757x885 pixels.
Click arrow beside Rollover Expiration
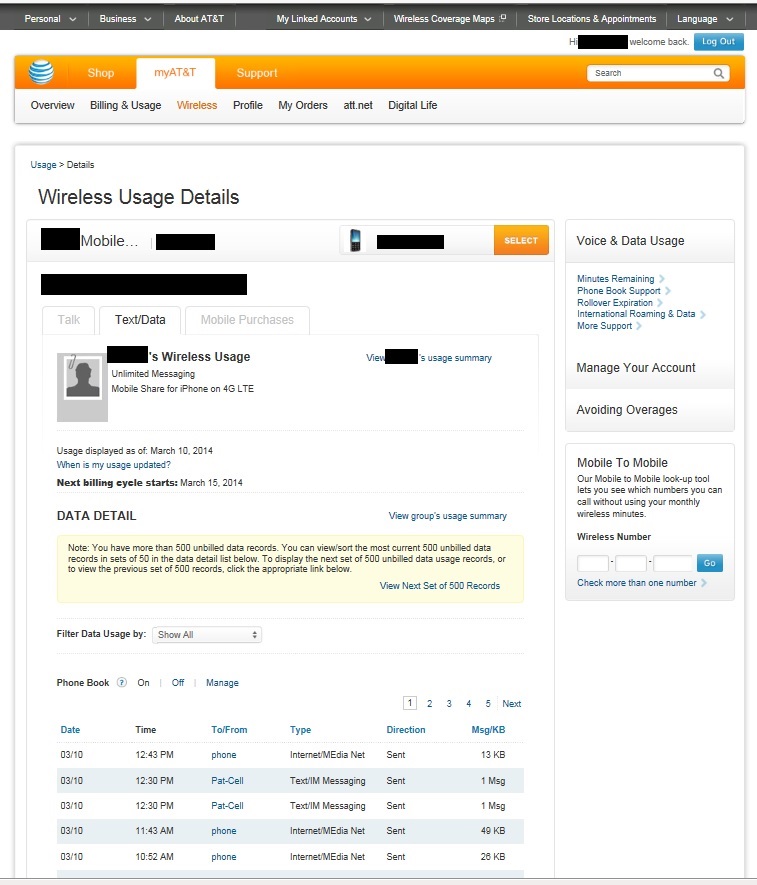pos(660,303)
